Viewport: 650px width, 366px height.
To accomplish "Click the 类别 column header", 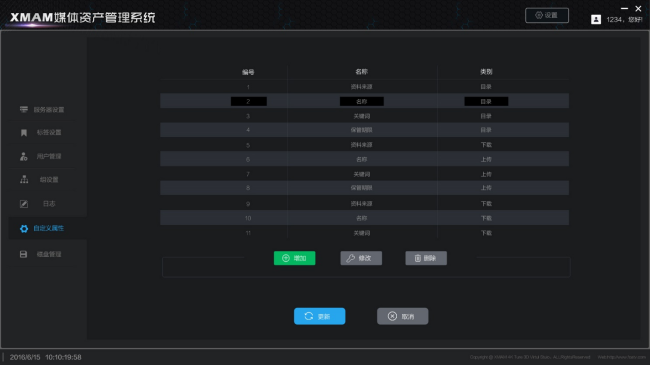I will pos(486,72).
